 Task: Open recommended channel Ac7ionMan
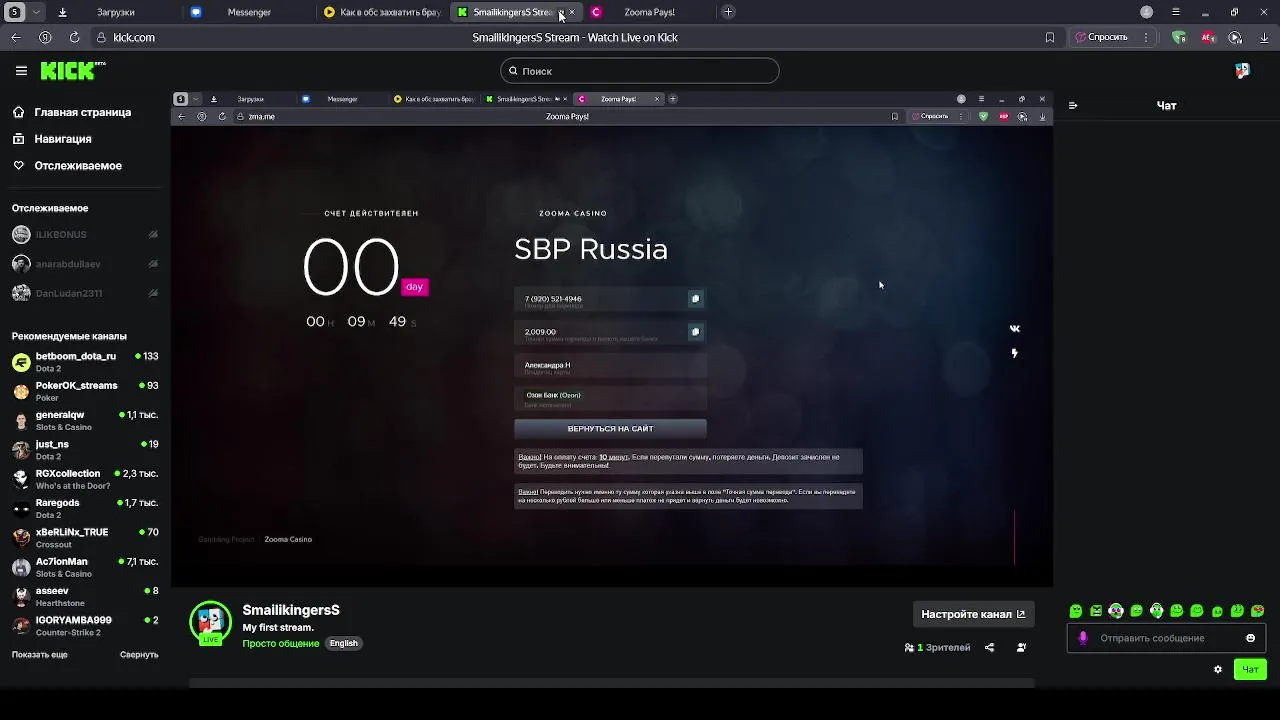pos(85,567)
